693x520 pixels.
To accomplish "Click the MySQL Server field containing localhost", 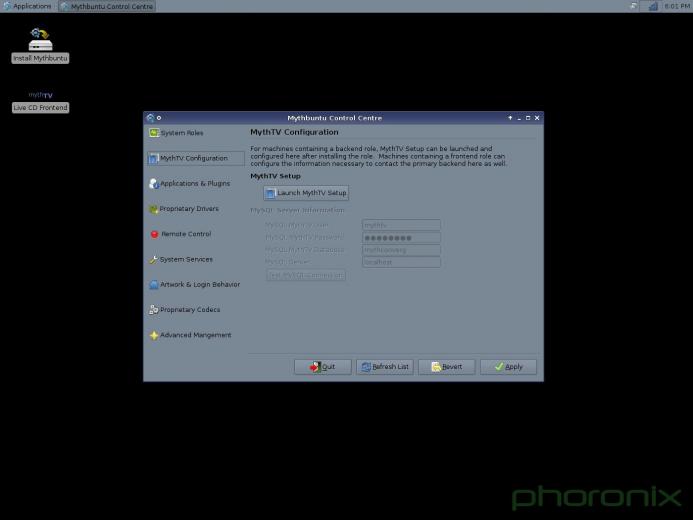I will point(401,262).
